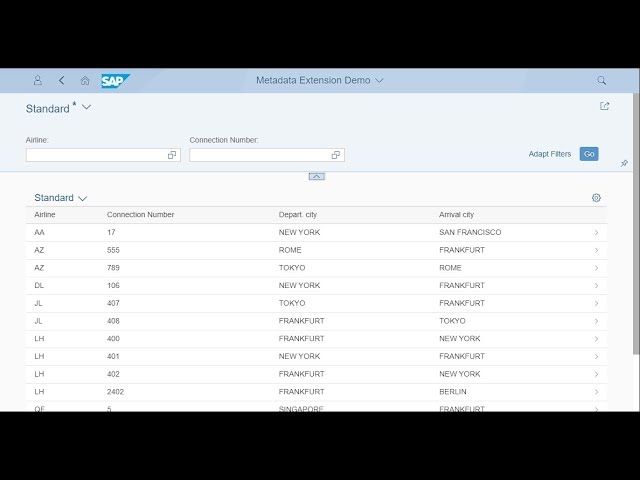
Task: Select connection number 17 cell
Action: [111, 232]
